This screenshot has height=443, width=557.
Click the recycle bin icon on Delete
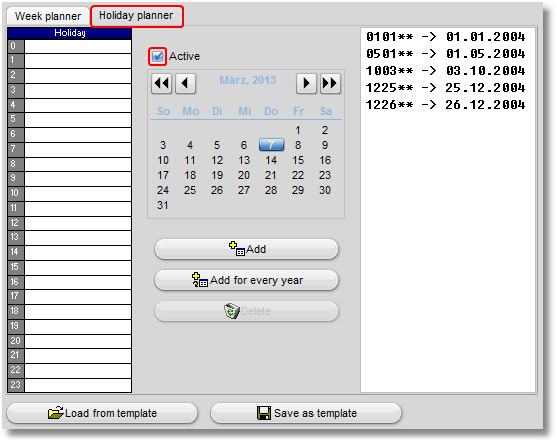232,311
